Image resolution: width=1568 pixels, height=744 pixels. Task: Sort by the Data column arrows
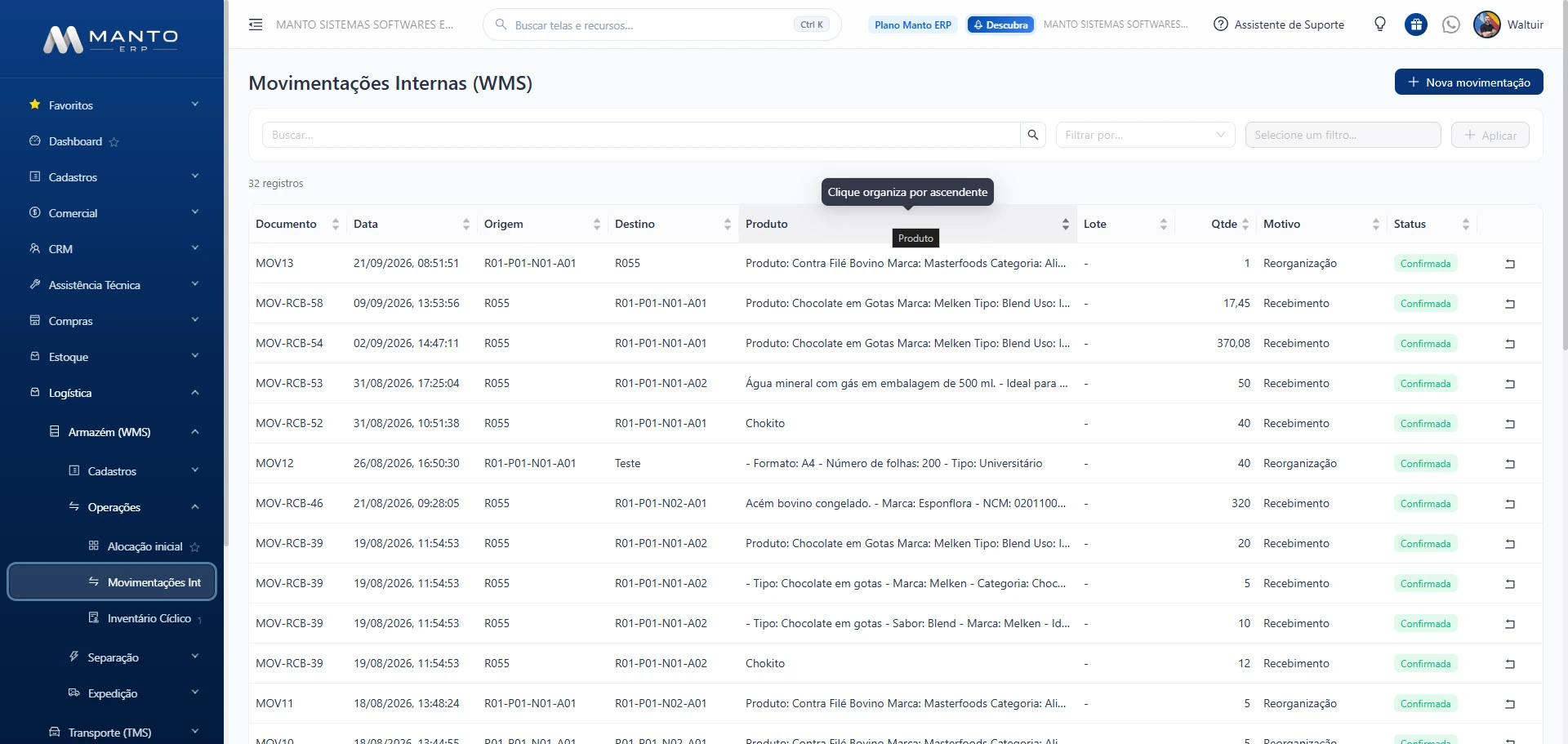[466, 224]
